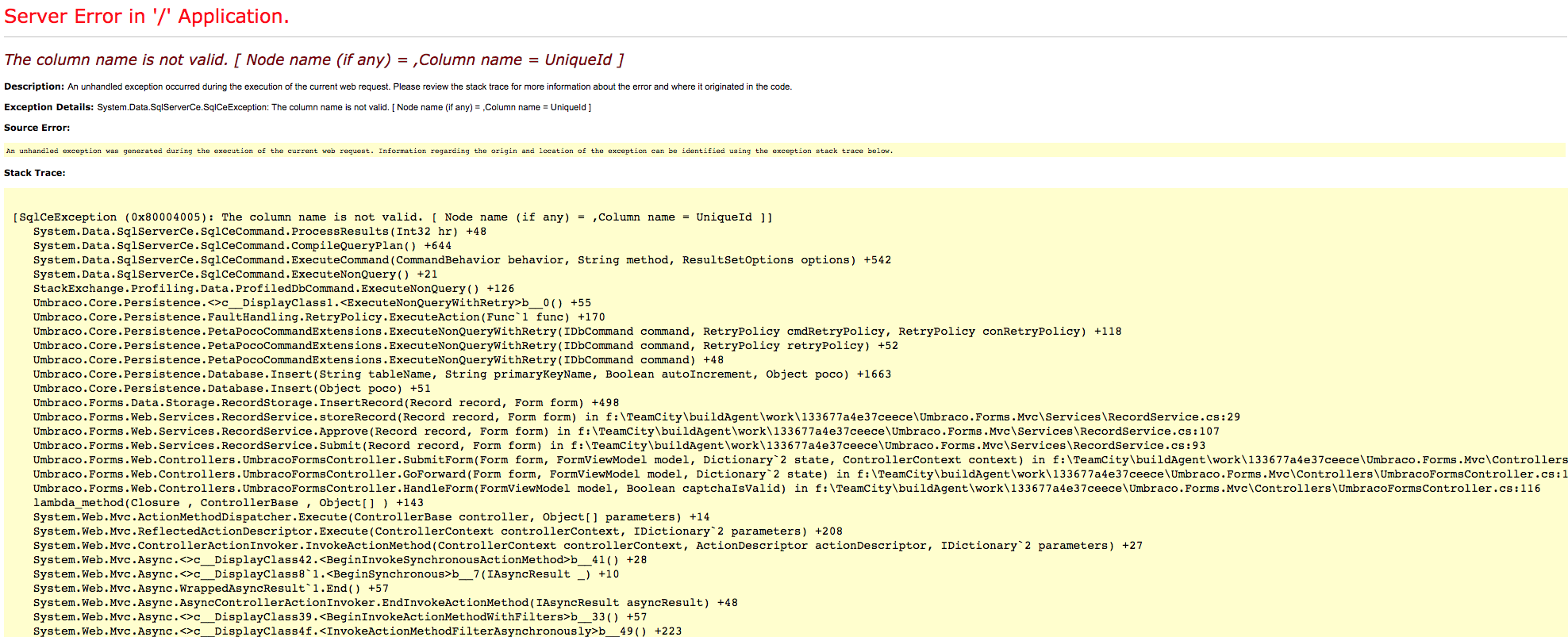Viewport: 1568px width, 637px height.
Task: Click the SqlCeCommand.ExecuteNonQuery() +21 line
Action: [x=235, y=274]
